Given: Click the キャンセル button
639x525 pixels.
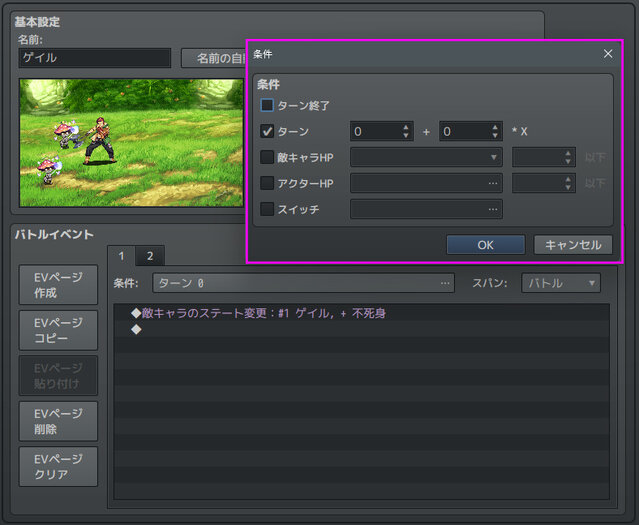Looking at the screenshot, I should pyautogui.click(x=573, y=245).
